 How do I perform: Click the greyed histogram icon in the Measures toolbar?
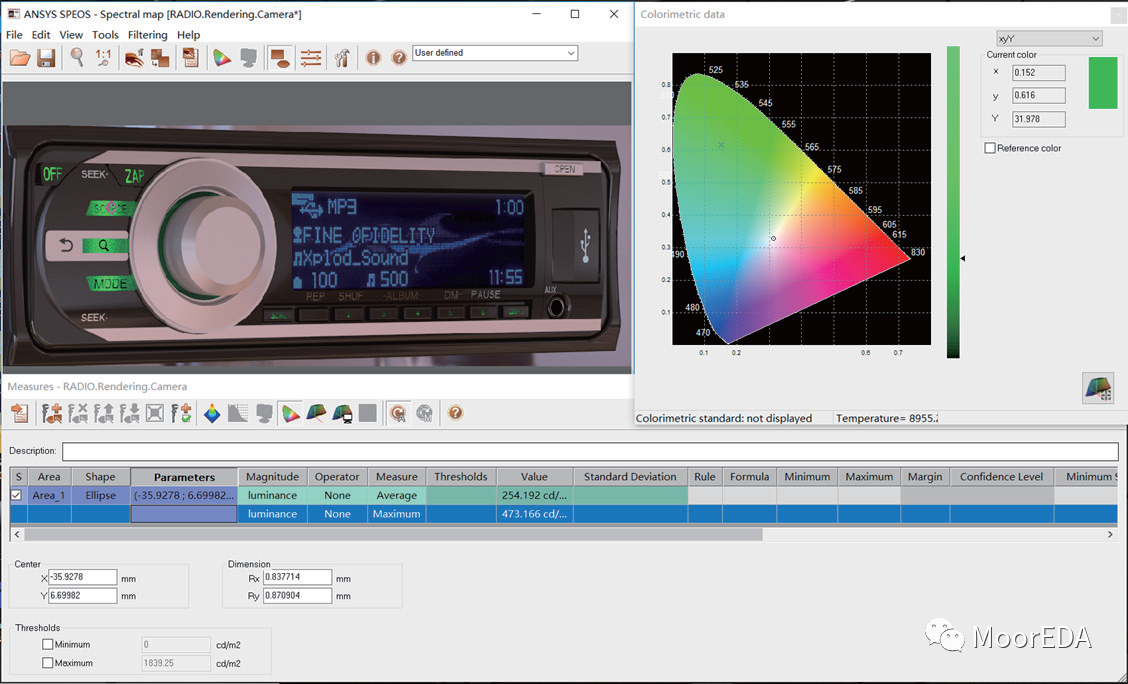pos(238,413)
